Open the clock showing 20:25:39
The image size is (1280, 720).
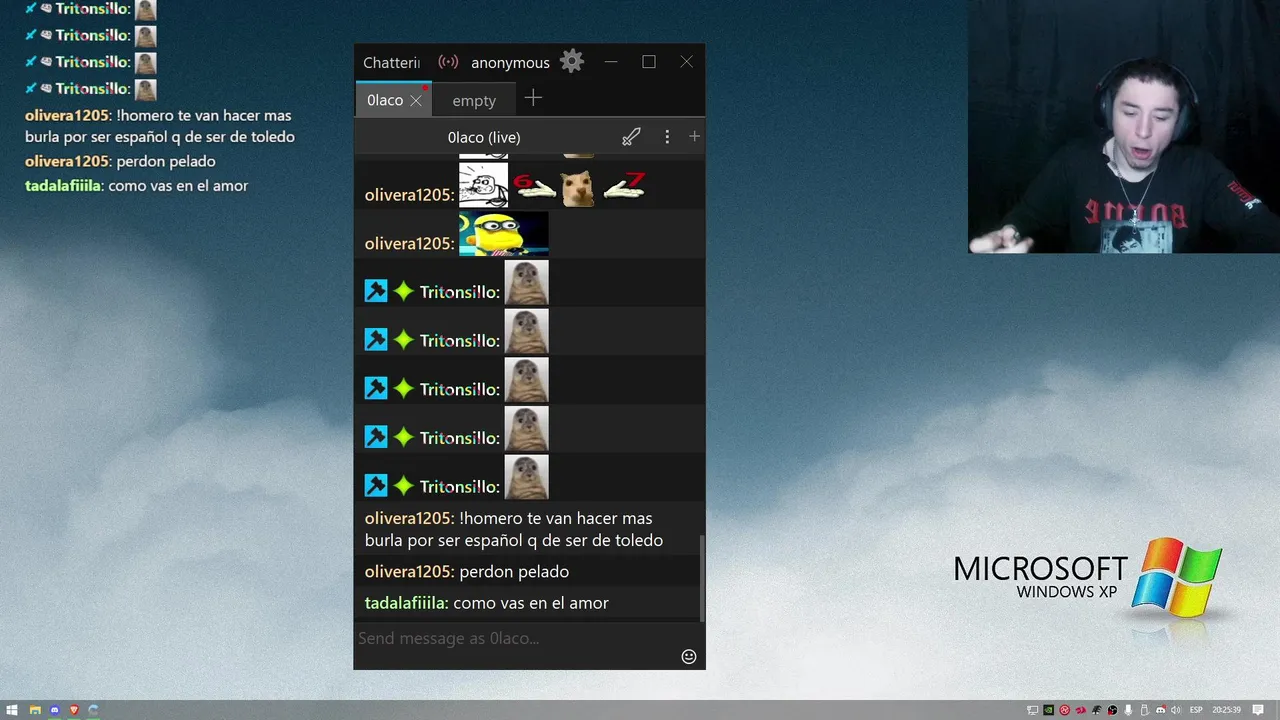point(1226,710)
